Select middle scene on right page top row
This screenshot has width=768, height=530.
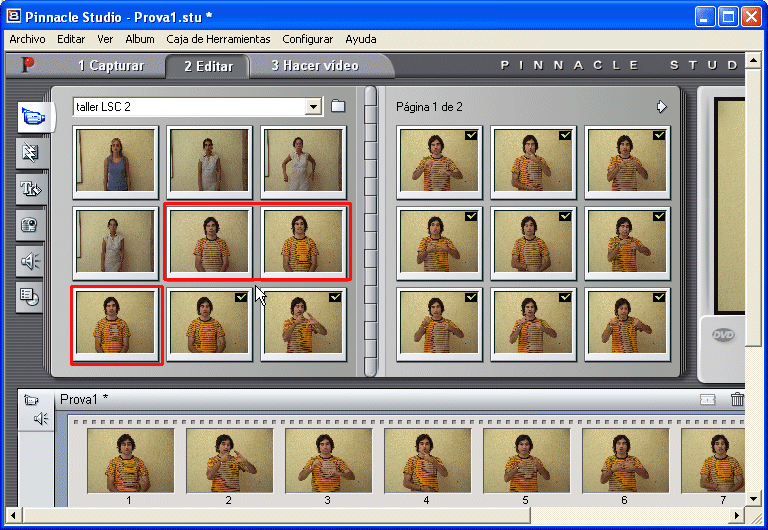point(533,162)
